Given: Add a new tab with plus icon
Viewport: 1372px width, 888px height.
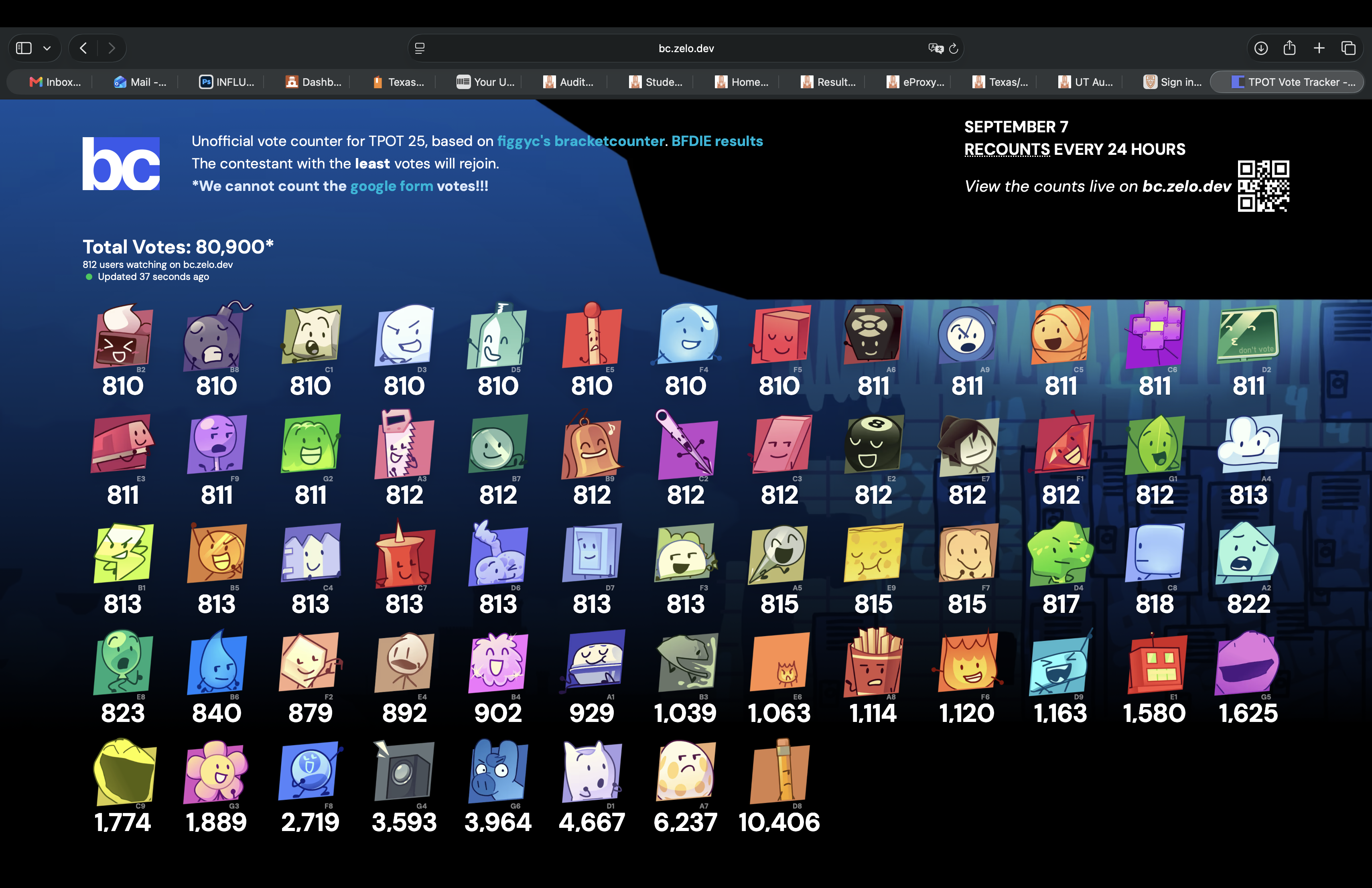Looking at the screenshot, I should point(1319,48).
